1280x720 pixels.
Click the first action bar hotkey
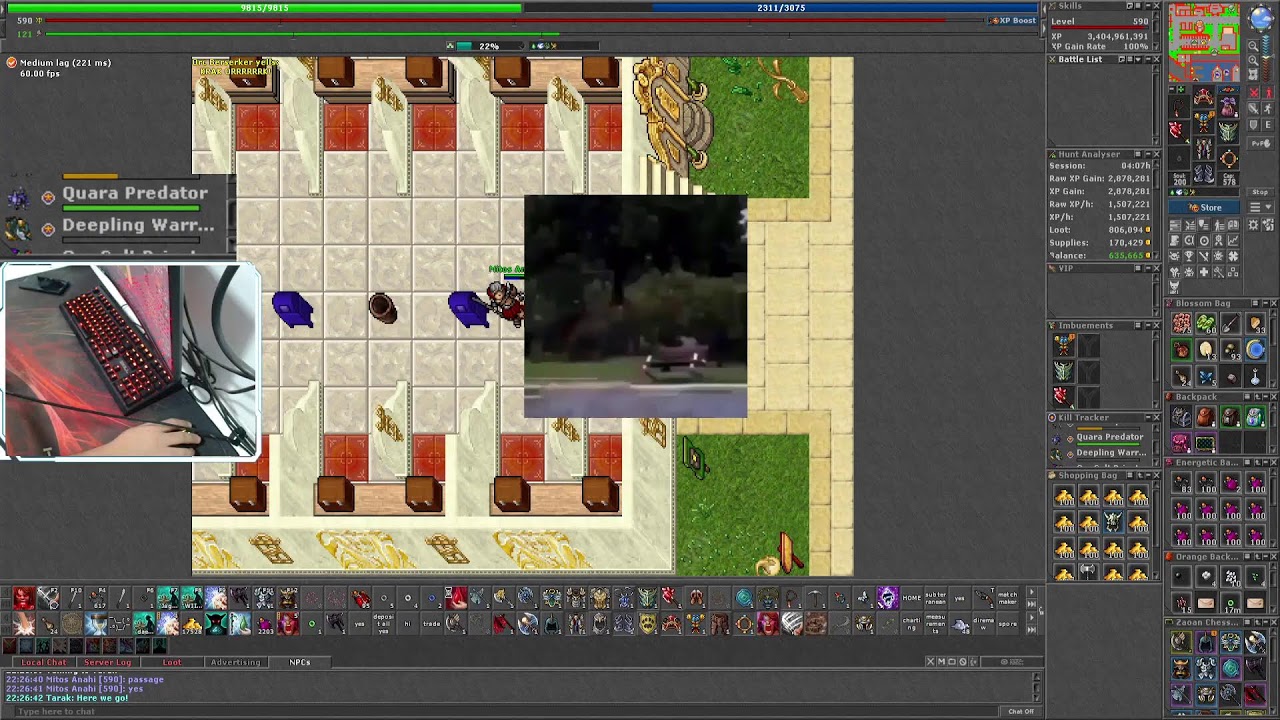[x=24, y=598]
